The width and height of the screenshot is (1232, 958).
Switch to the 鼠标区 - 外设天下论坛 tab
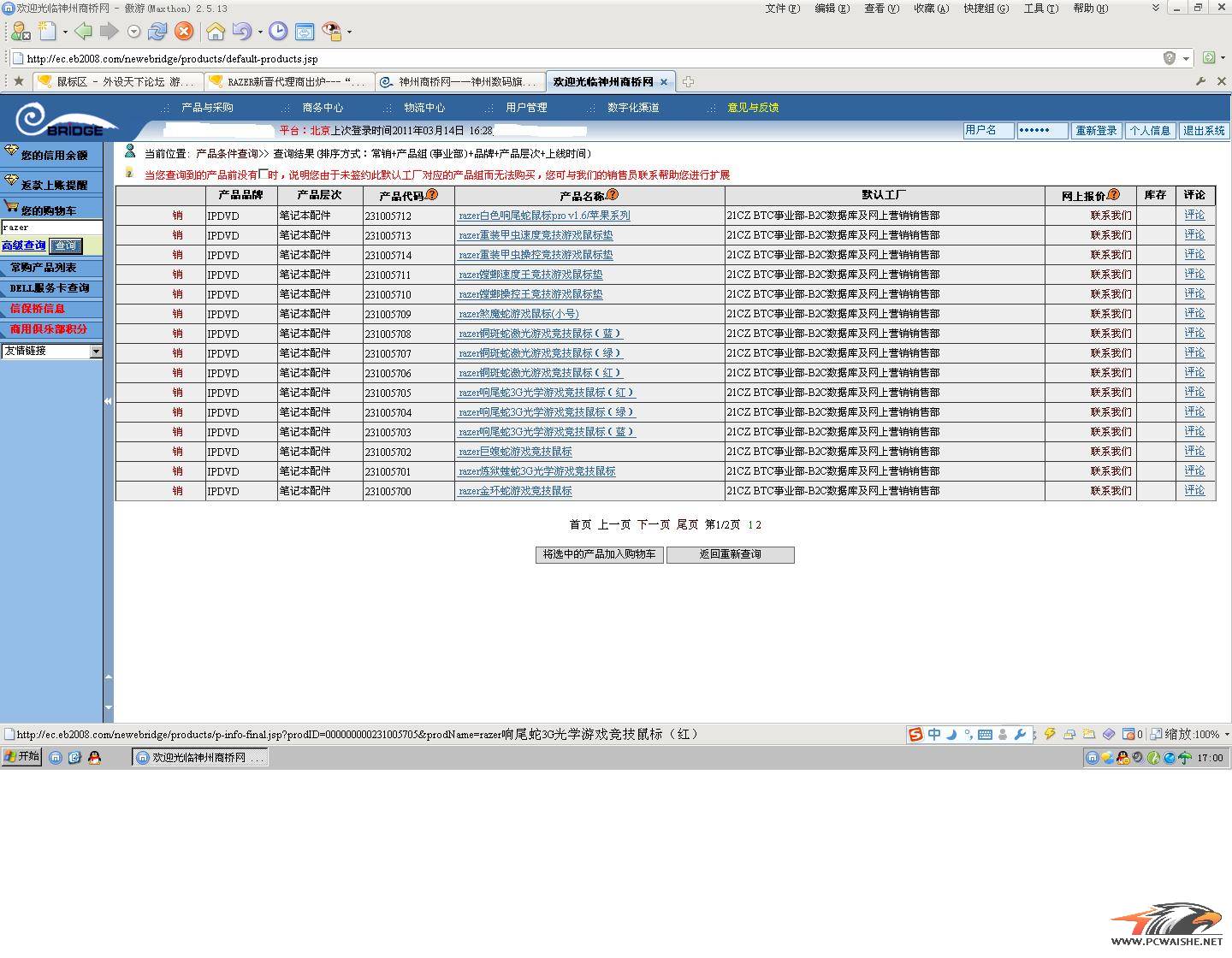[x=118, y=82]
